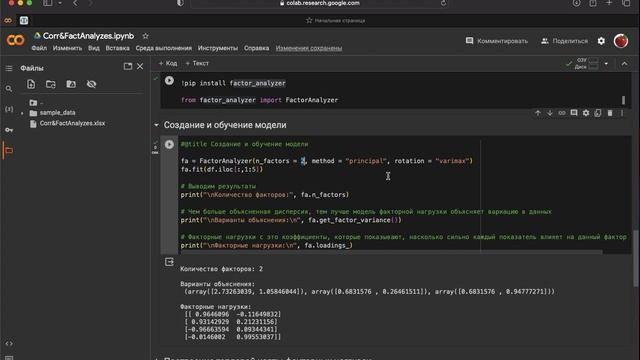Open the Инструменты menu
640x360 pixels.
pyautogui.click(x=218, y=48)
